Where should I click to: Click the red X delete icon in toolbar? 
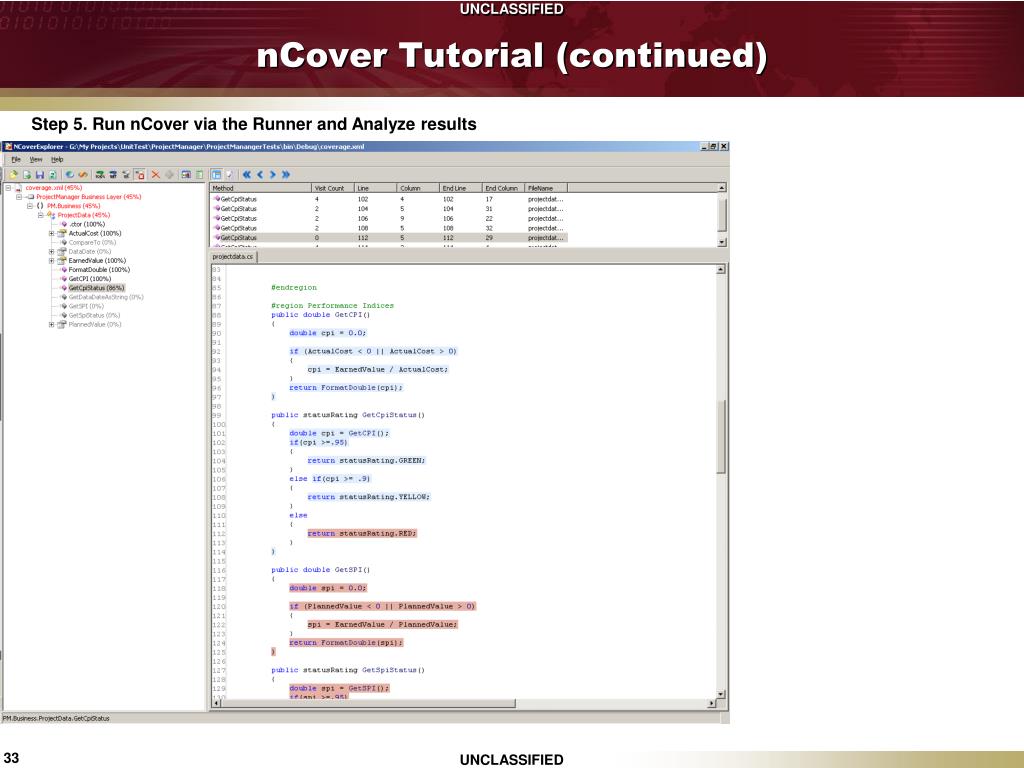coord(155,174)
